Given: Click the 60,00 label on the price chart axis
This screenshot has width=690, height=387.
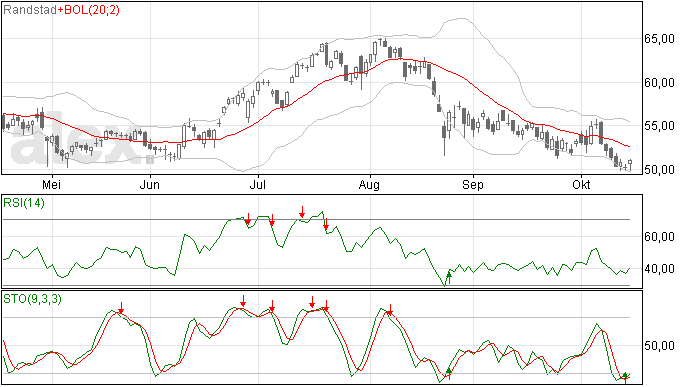Looking at the screenshot, I should 659,83.
